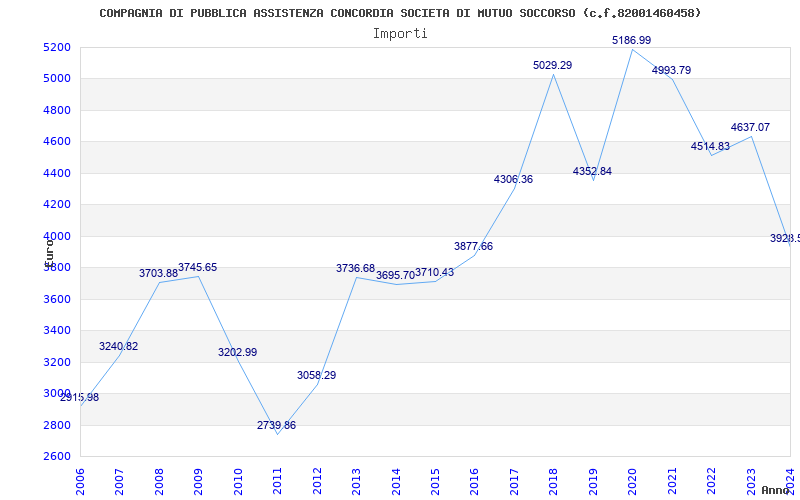The height and width of the screenshot is (500, 800).
Task: Select the data label 3695.70
Action: click(395, 276)
